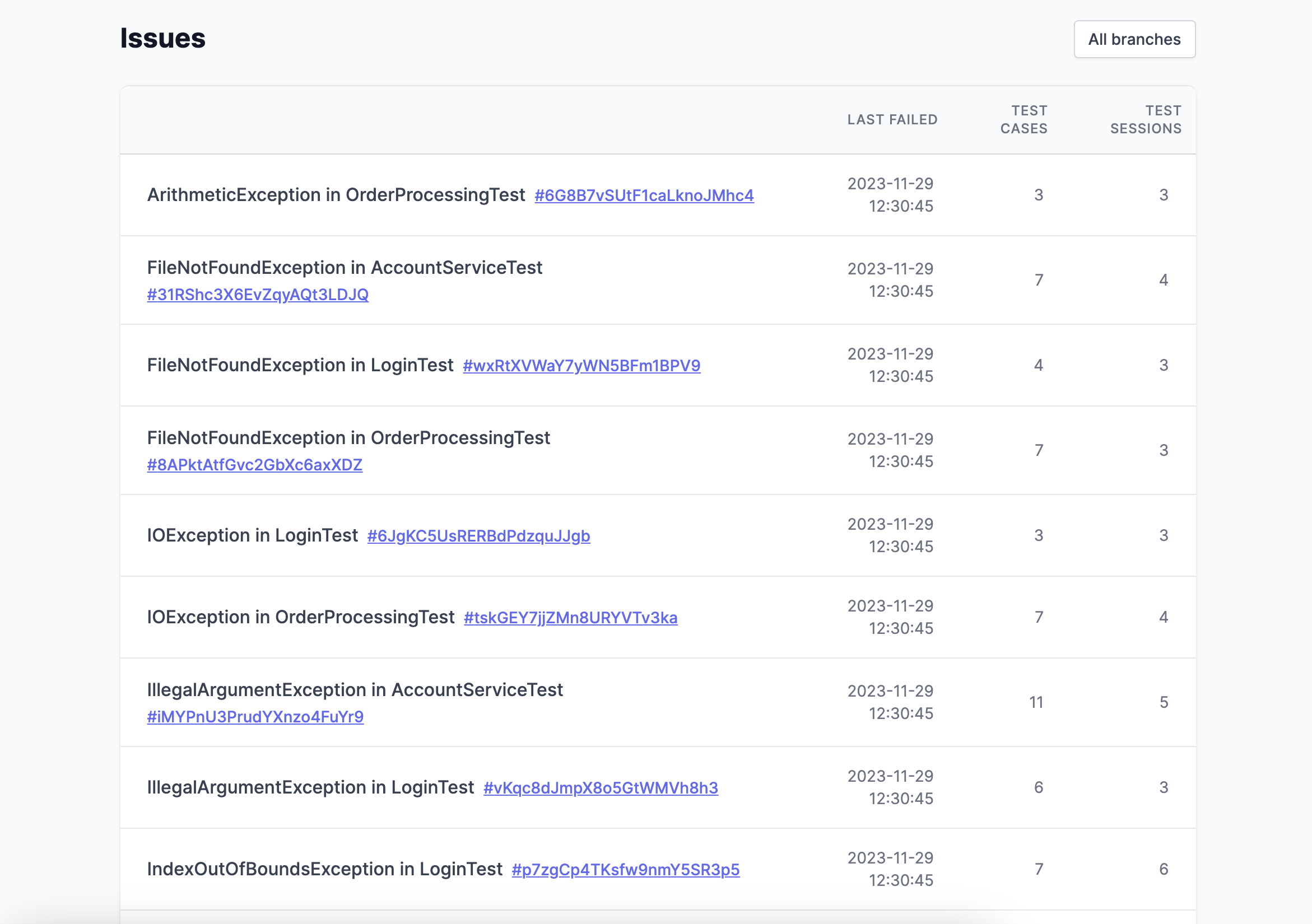The width and height of the screenshot is (1312, 924).
Task: Select the ArithmeticException in OrderProcessingTest row title
Action: (x=336, y=195)
